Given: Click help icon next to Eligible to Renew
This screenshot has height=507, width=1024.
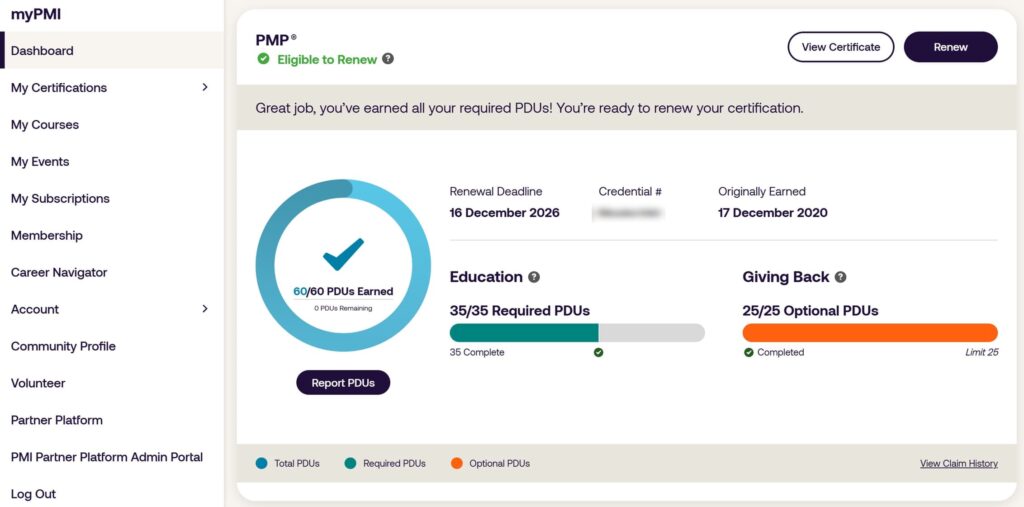Looking at the screenshot, I should [388, 59].
